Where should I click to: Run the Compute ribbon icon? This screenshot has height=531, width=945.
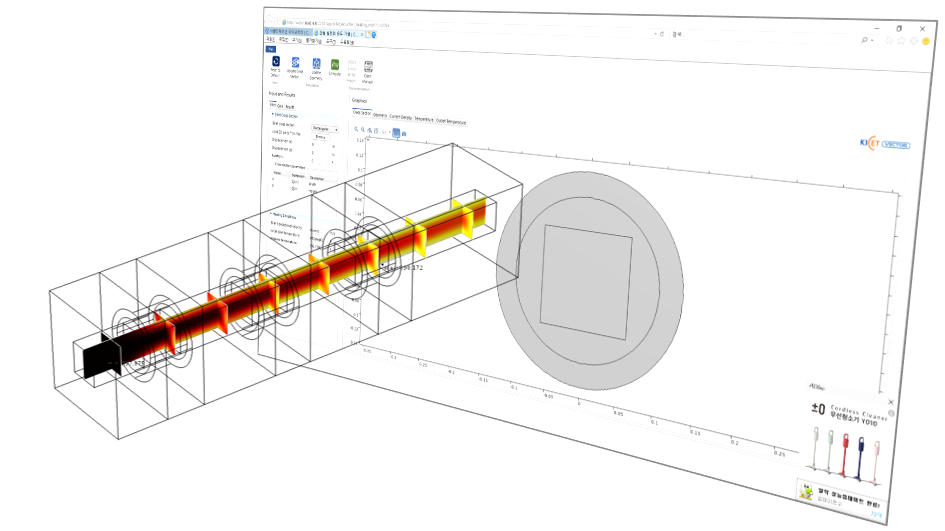pos(335,65)
